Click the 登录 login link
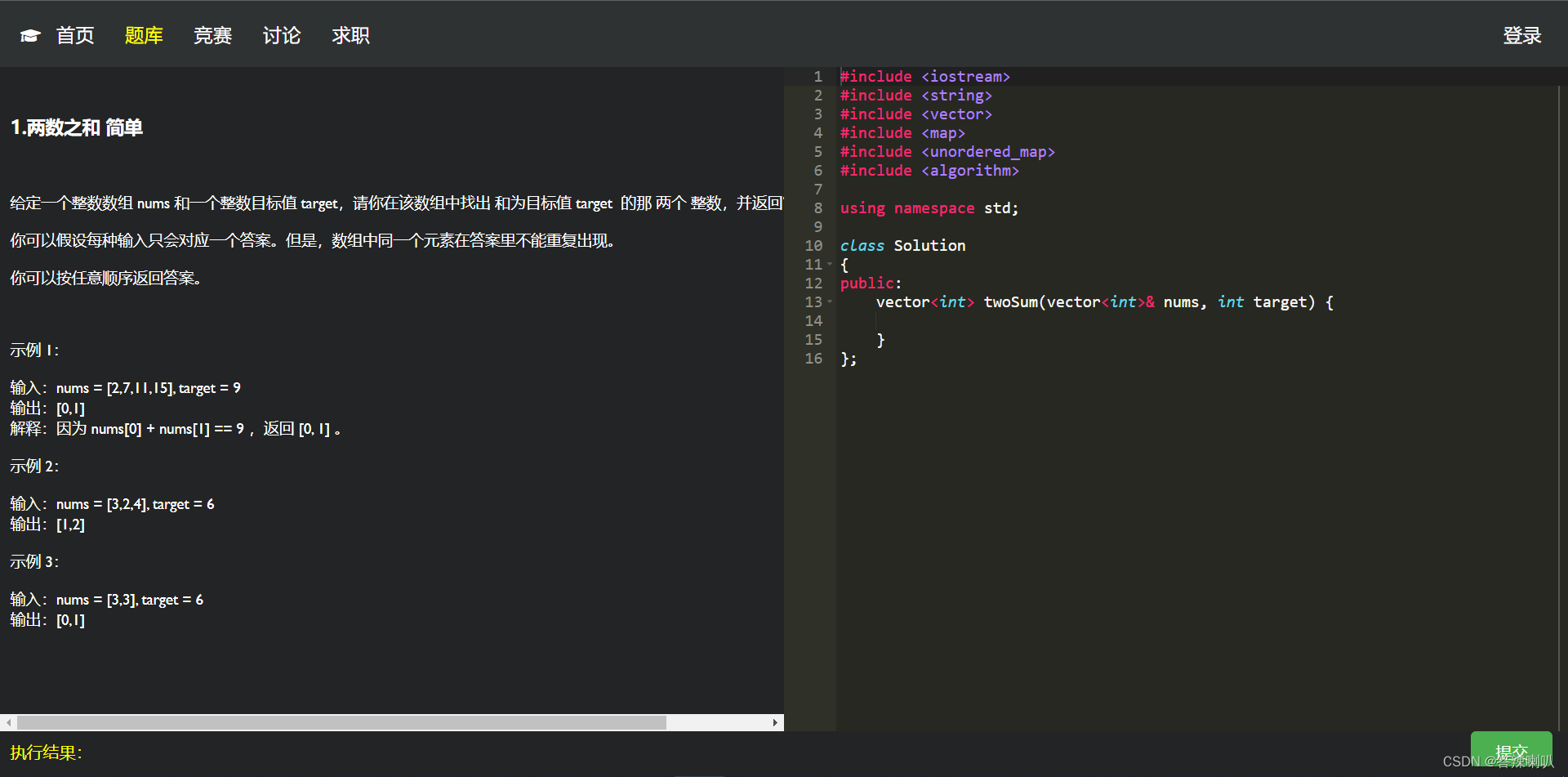The image size is (1568, 777). (1522, 35)
